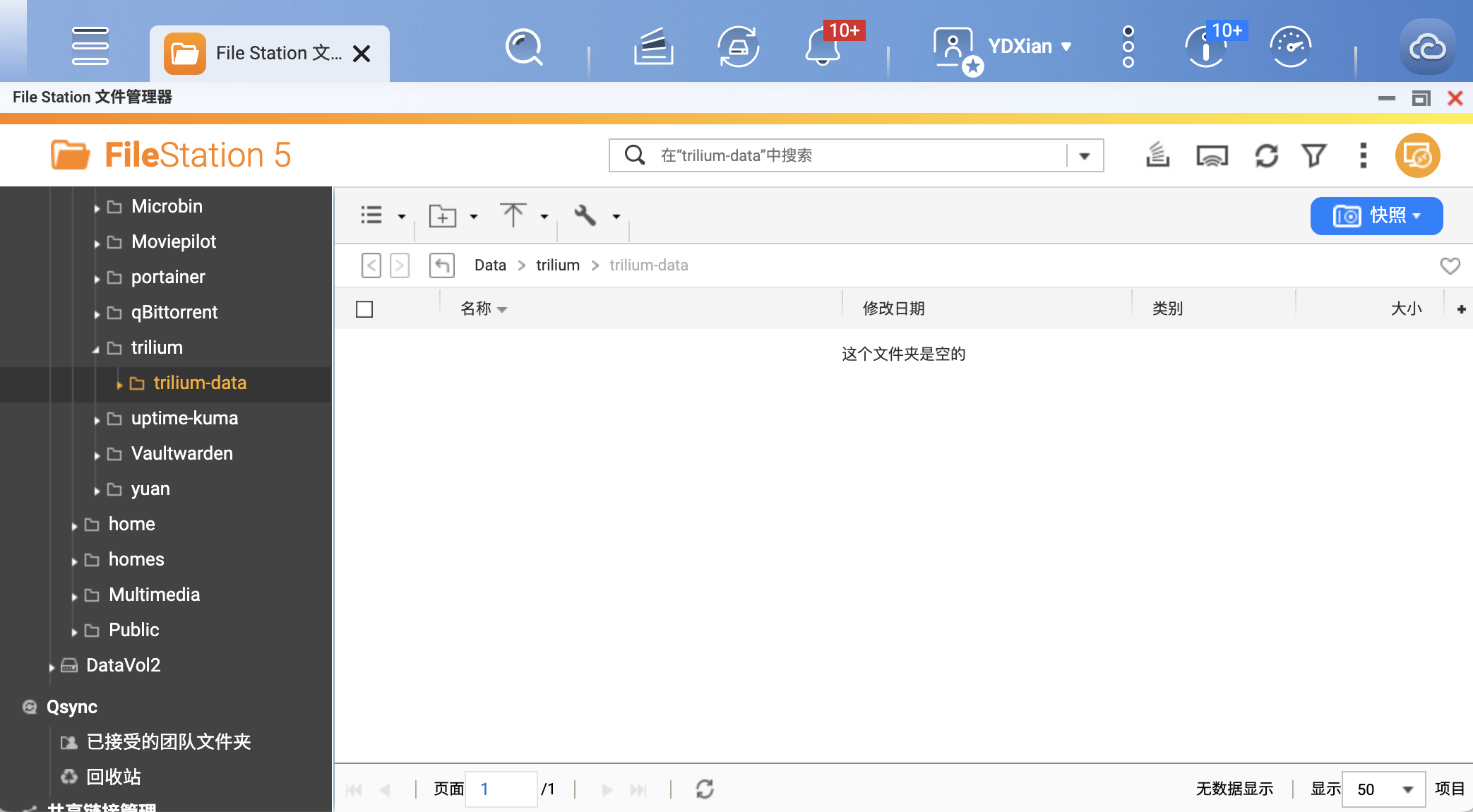Expand the advanced search dropdown arrow
This screenshot has height=812, width=1473.
pos(1085,156)
